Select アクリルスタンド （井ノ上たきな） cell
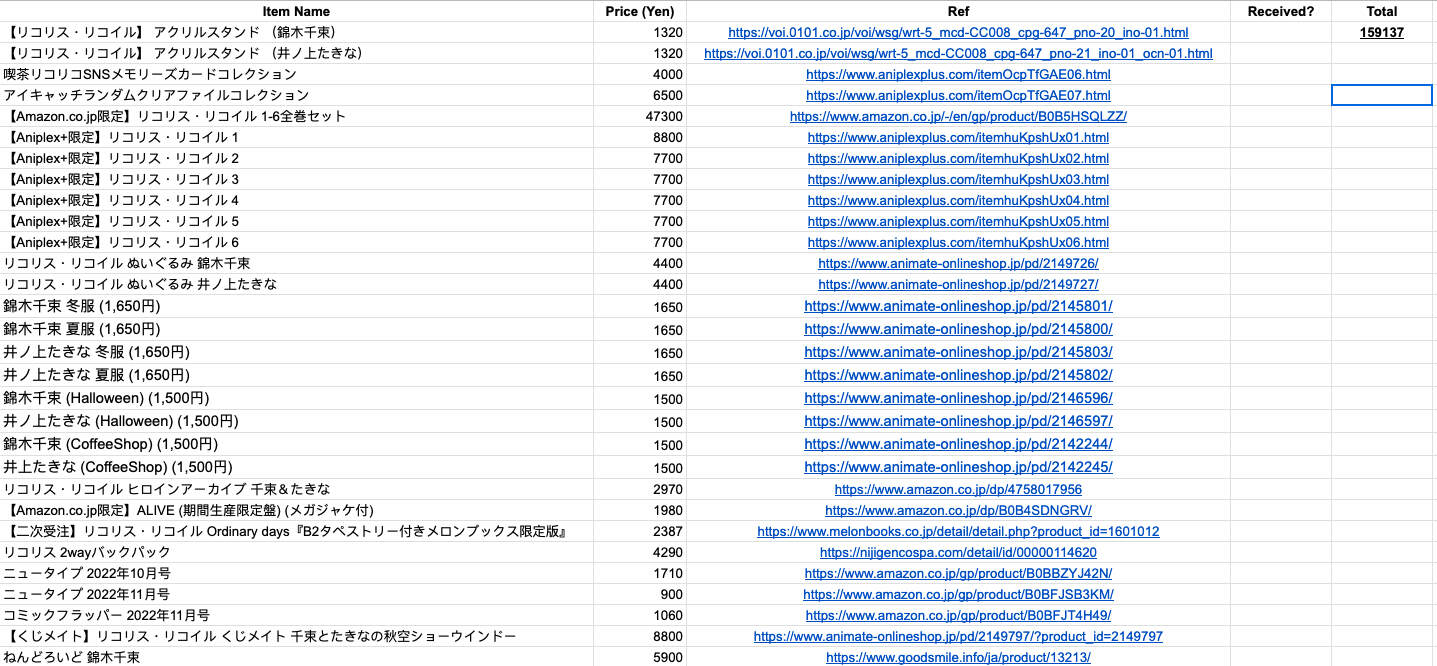The height and width of the screenshot is (666, 1437). tap(296, 54)
